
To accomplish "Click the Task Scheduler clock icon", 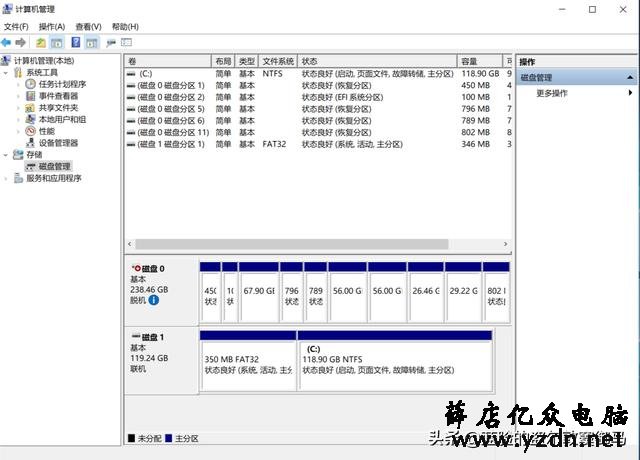I will pos(31,84).
